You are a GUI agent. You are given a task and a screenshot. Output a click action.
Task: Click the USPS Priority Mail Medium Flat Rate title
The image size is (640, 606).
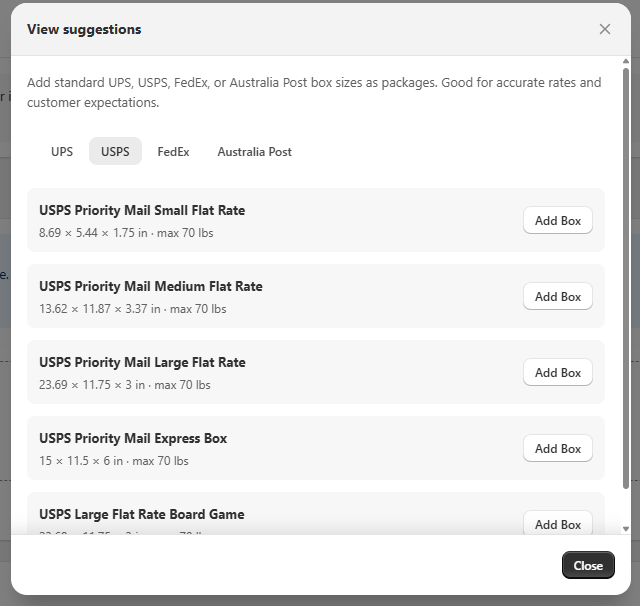pos(150,287)
